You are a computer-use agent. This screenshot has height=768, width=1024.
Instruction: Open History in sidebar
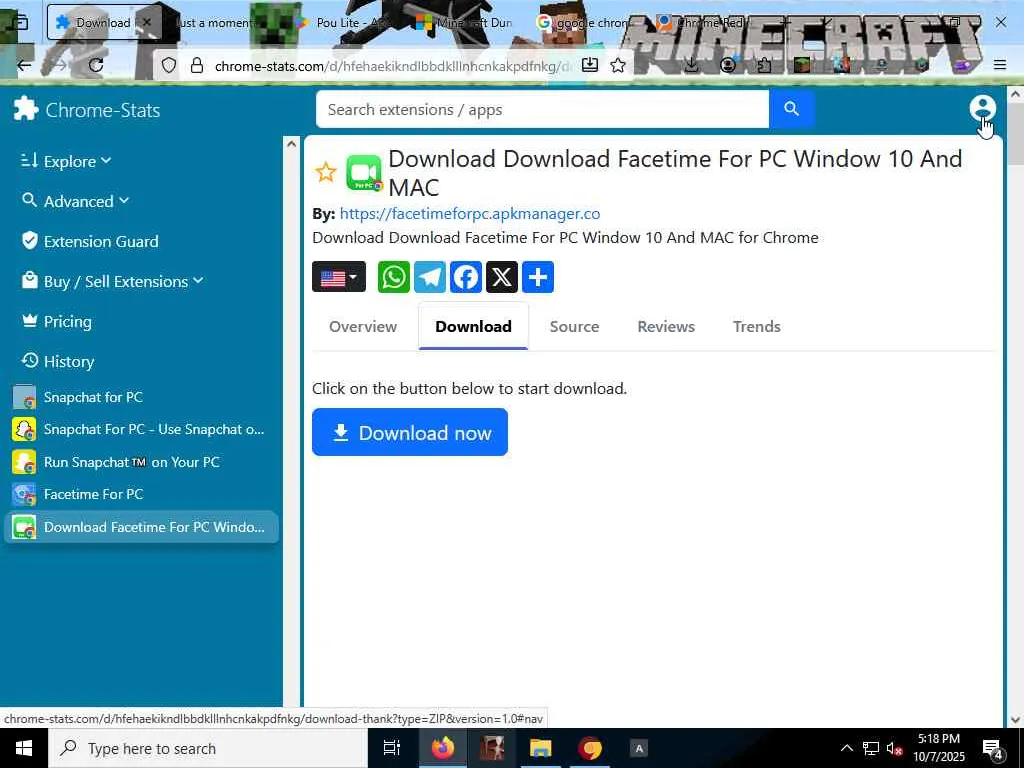(x=58, y=361)
